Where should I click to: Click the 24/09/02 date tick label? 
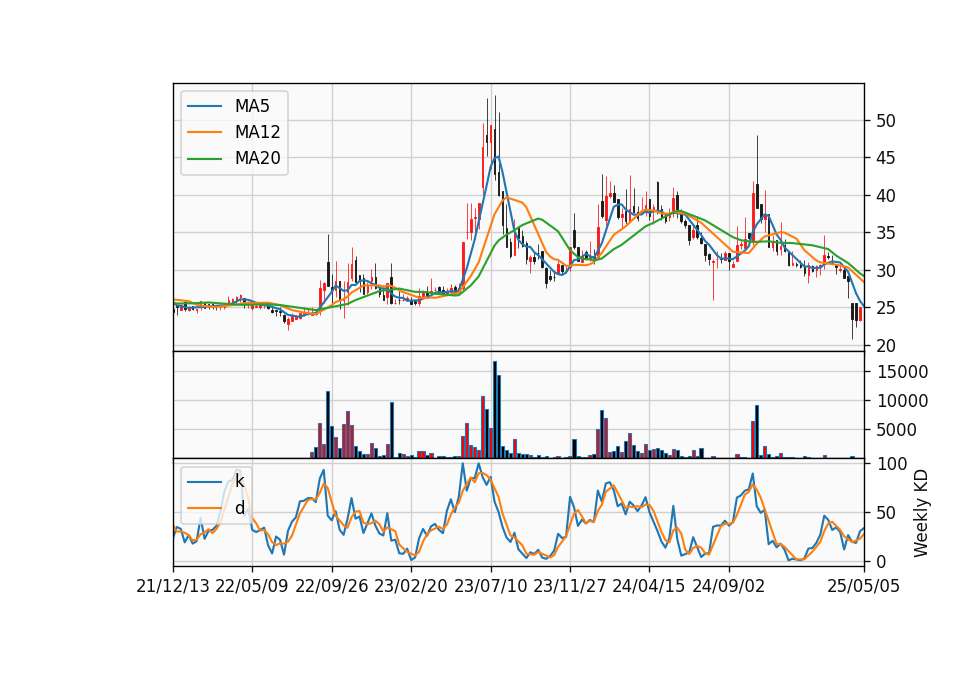[x=729, y=586]
